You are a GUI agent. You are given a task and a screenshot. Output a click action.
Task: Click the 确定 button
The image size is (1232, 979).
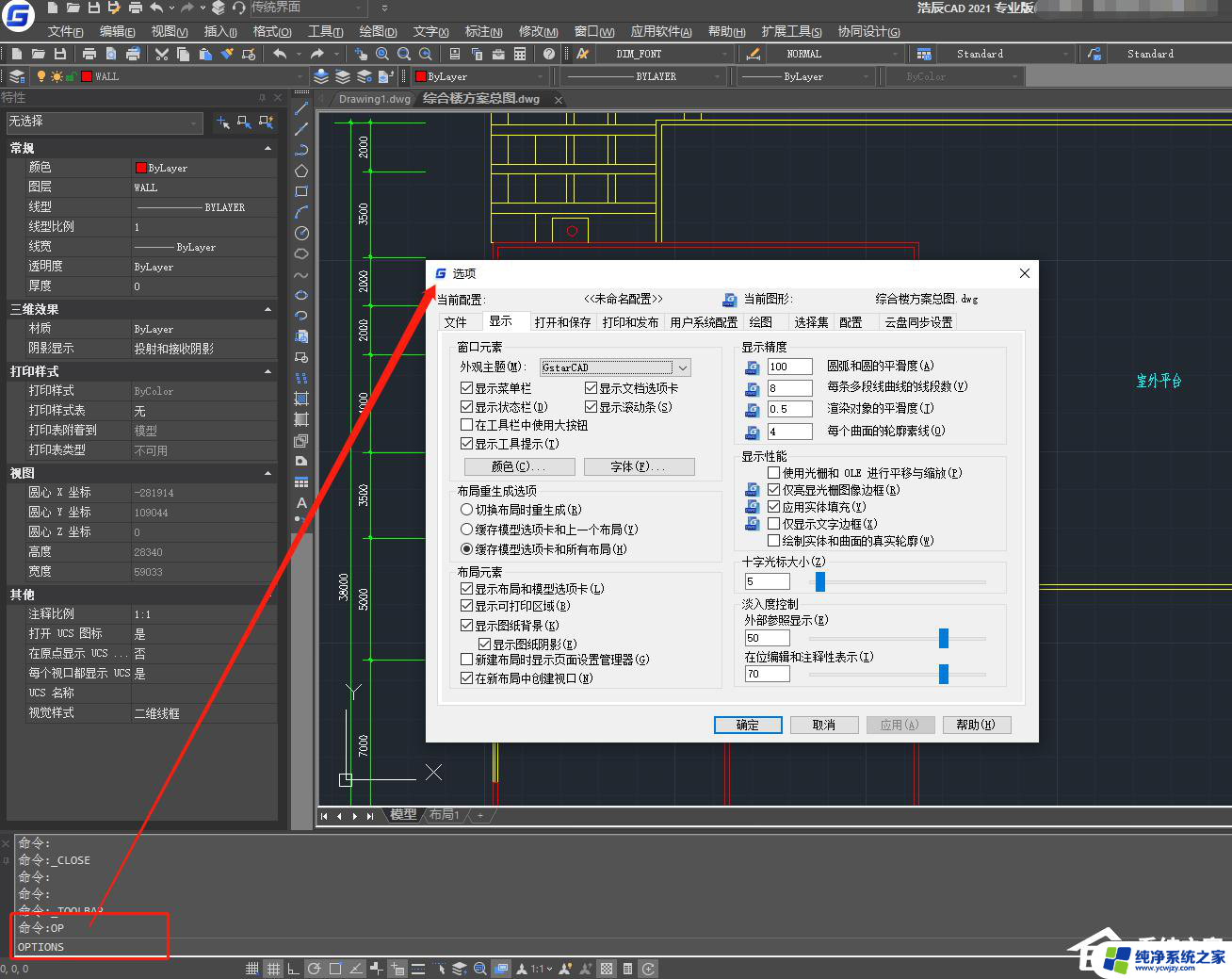pos(748,725)
